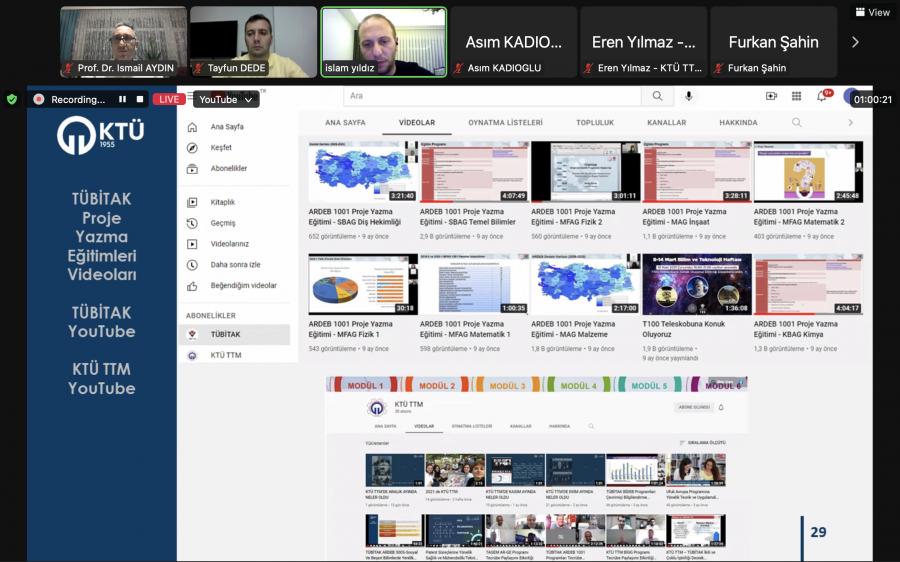Open KBAG Kimya video thumbnail

pos(808,284)
